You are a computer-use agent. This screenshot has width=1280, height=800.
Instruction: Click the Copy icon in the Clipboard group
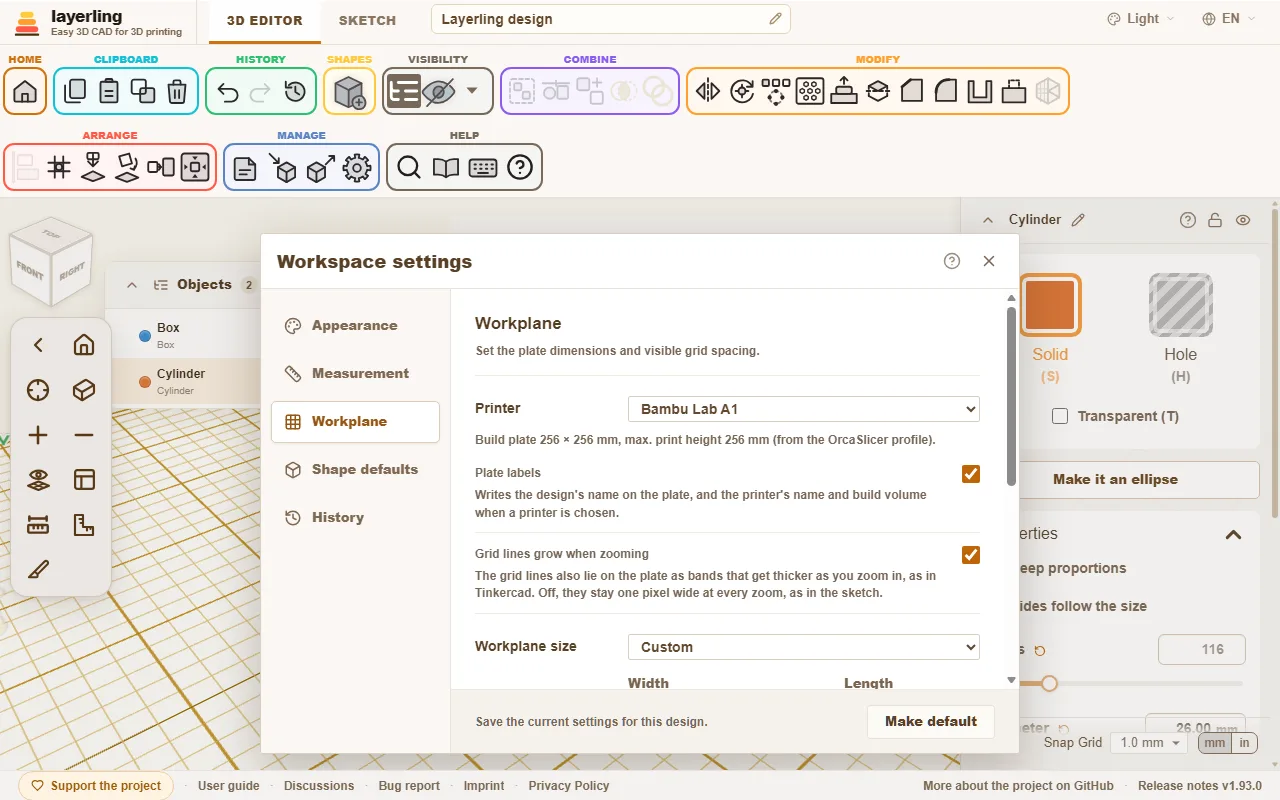[75, 92]
